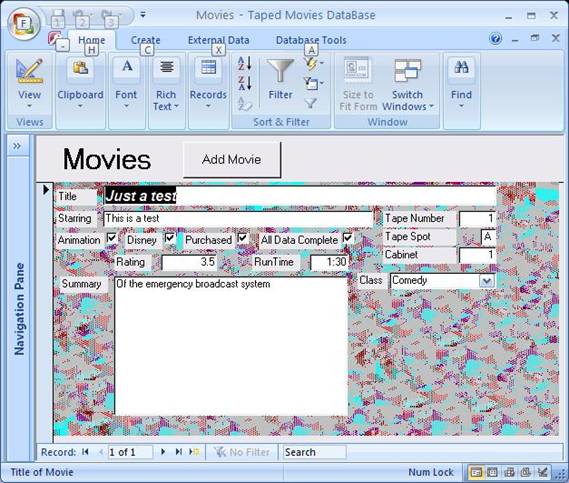The image size is (569, 483).
Task: Expand the Records dropdown arrow
Action: pyautogui.click(x=208, y=106)
